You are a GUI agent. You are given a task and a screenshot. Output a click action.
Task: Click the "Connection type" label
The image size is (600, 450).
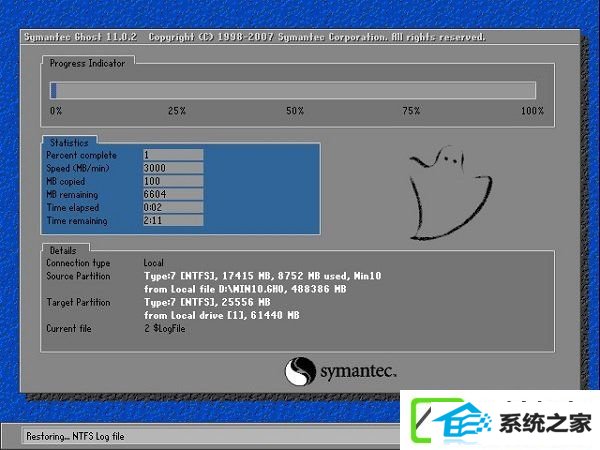point(78,263)
